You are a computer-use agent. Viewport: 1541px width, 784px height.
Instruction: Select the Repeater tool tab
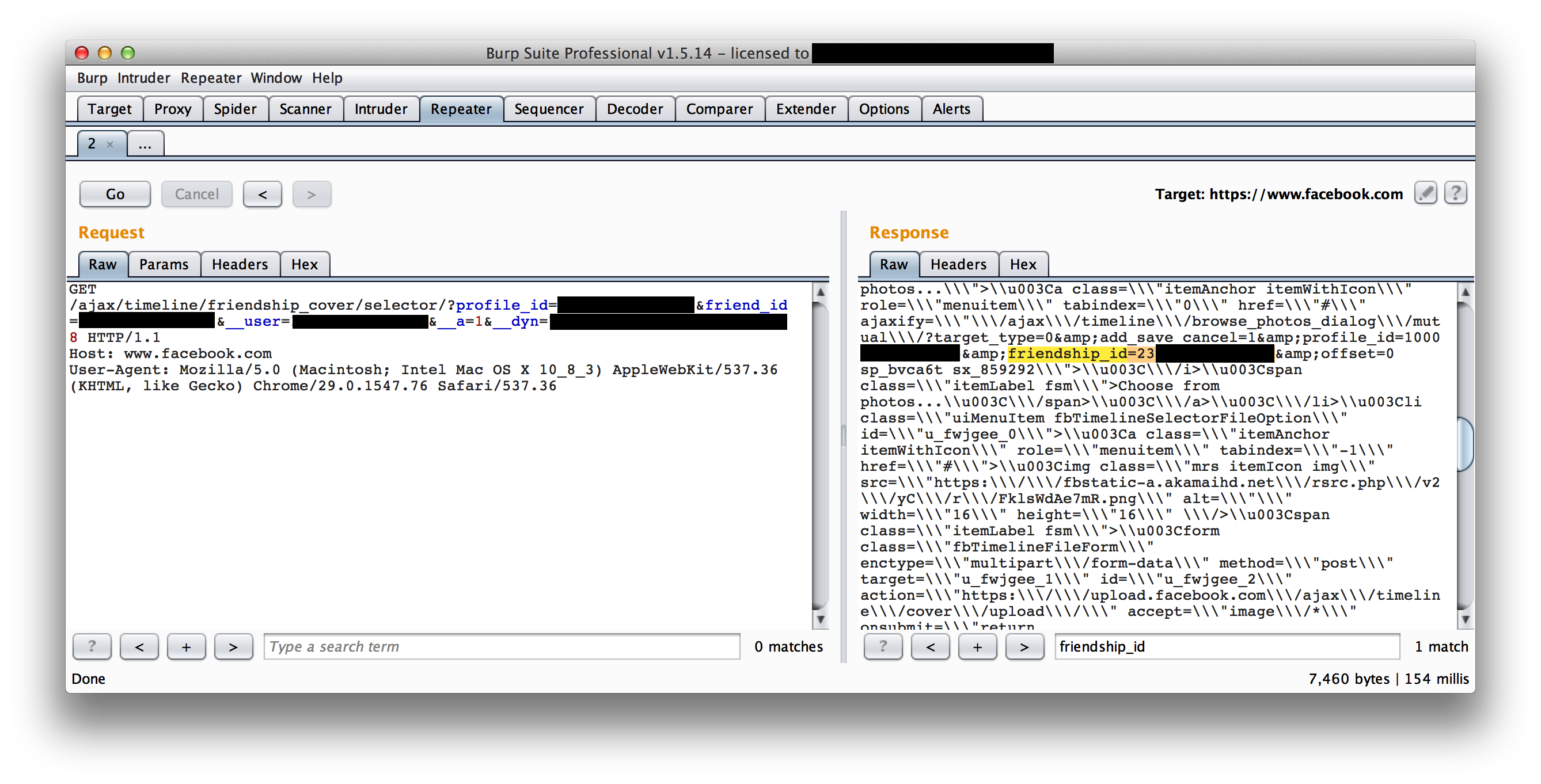pos(461,109)
